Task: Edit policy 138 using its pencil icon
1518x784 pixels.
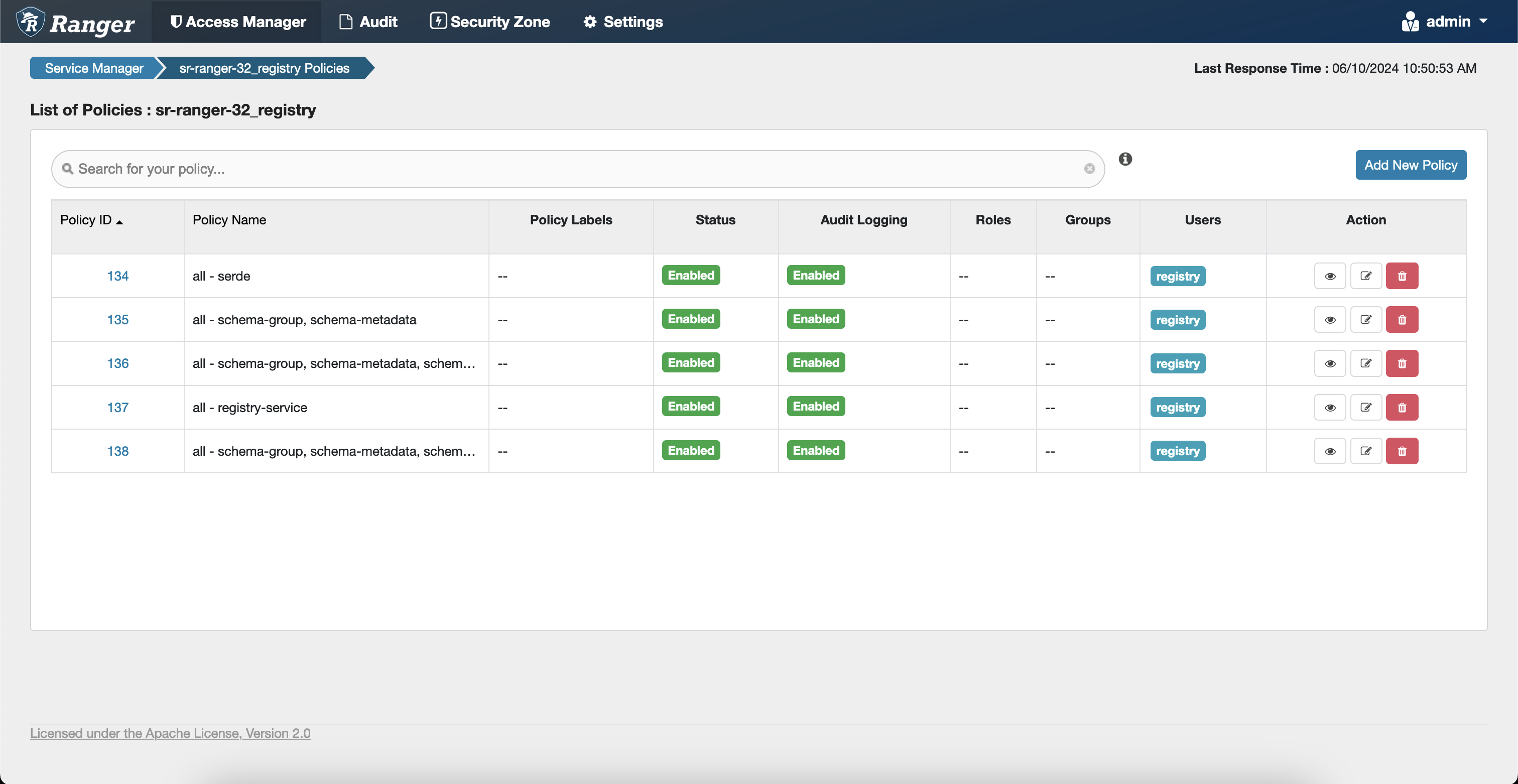Action: (x=1366, y=451)
